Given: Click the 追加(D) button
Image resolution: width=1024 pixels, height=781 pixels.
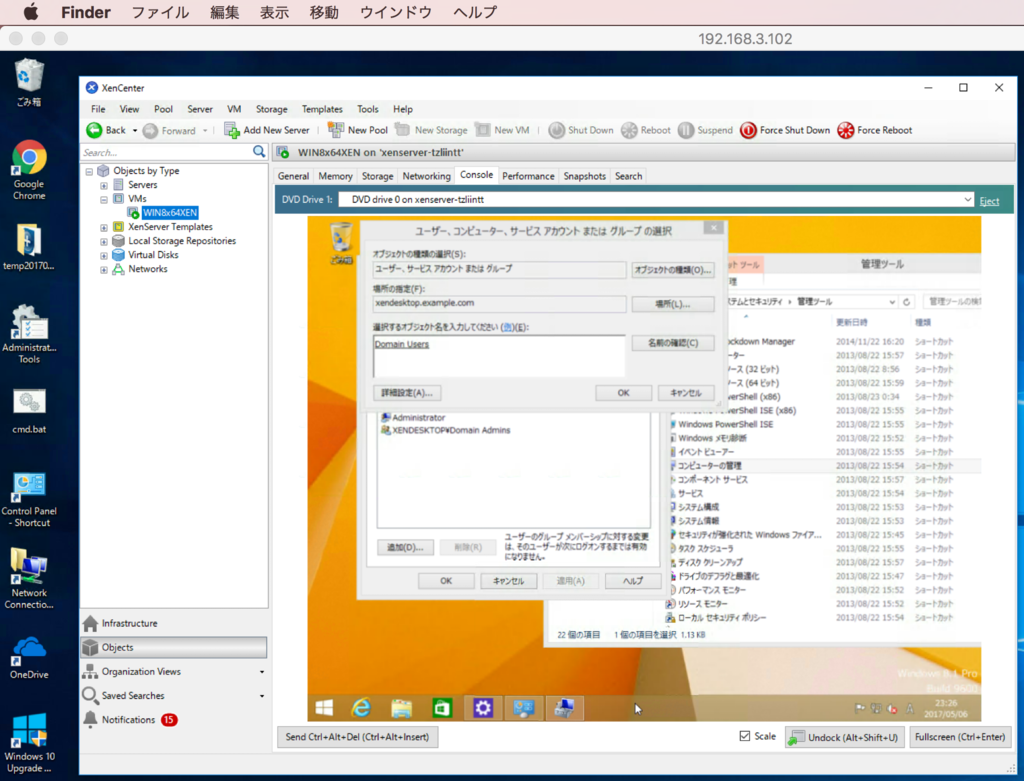Looking at the screenshot, I should click(x=405, y=547).
